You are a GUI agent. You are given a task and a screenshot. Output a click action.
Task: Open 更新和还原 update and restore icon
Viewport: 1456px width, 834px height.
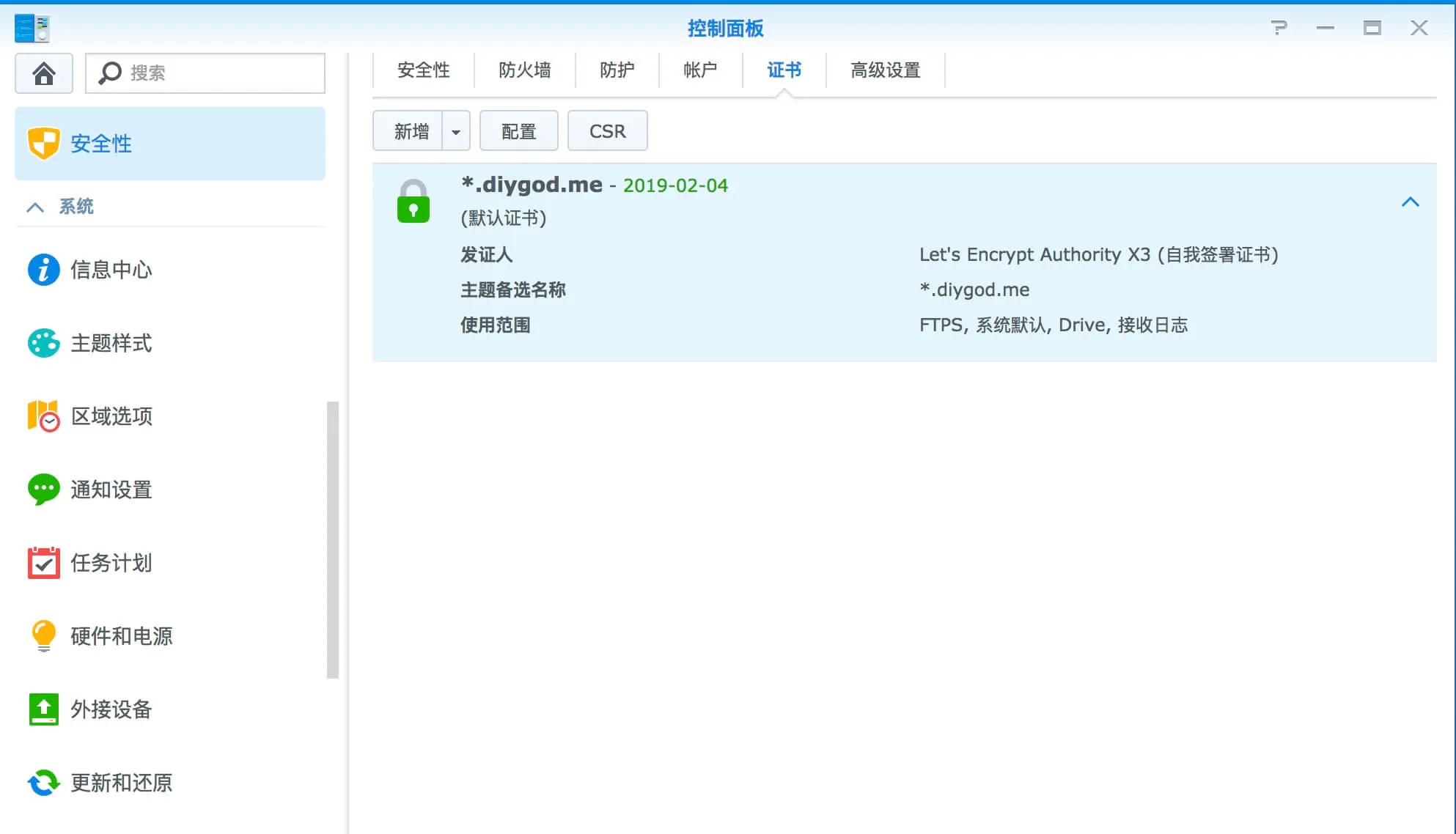tap(43, 783)
